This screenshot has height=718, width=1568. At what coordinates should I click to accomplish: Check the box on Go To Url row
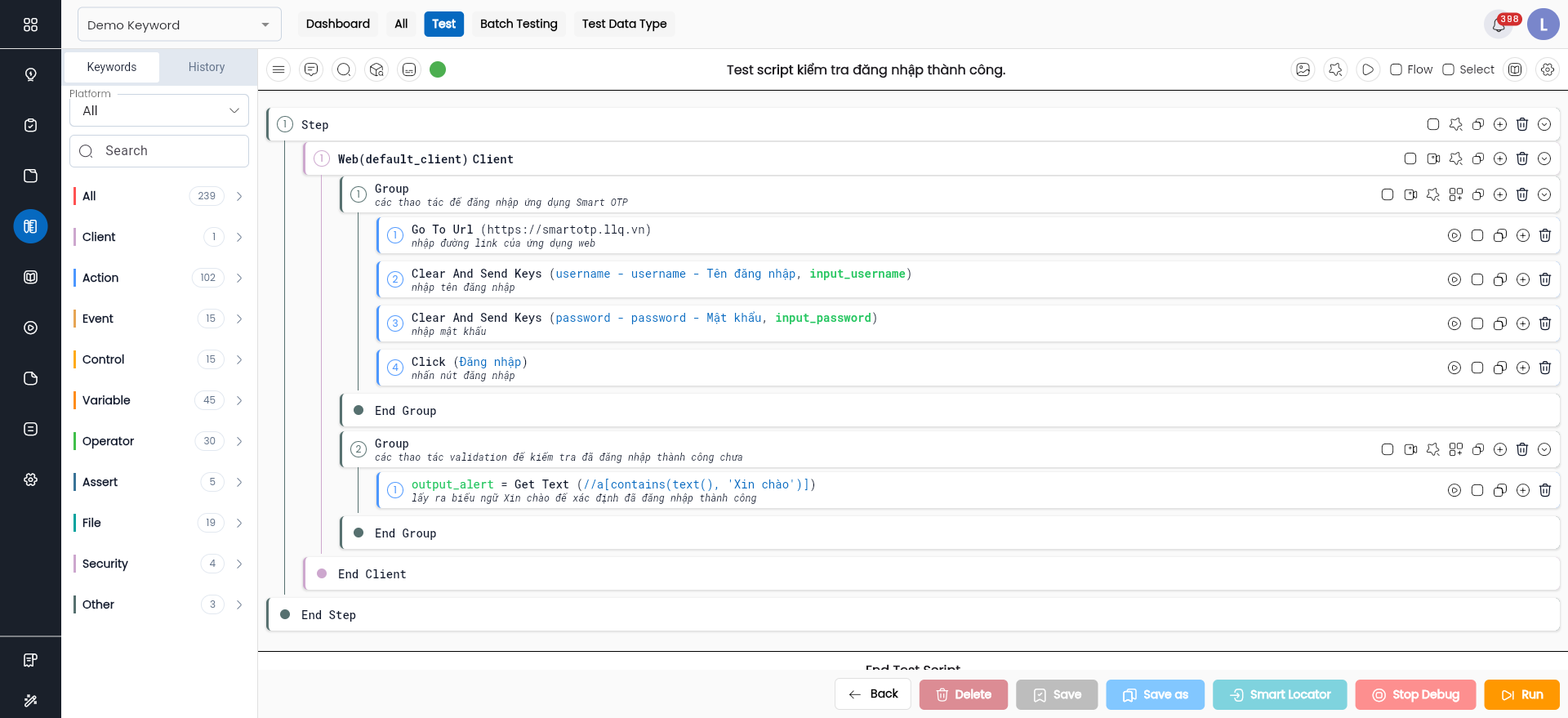pyautogui.click(x=1477, y=235)
